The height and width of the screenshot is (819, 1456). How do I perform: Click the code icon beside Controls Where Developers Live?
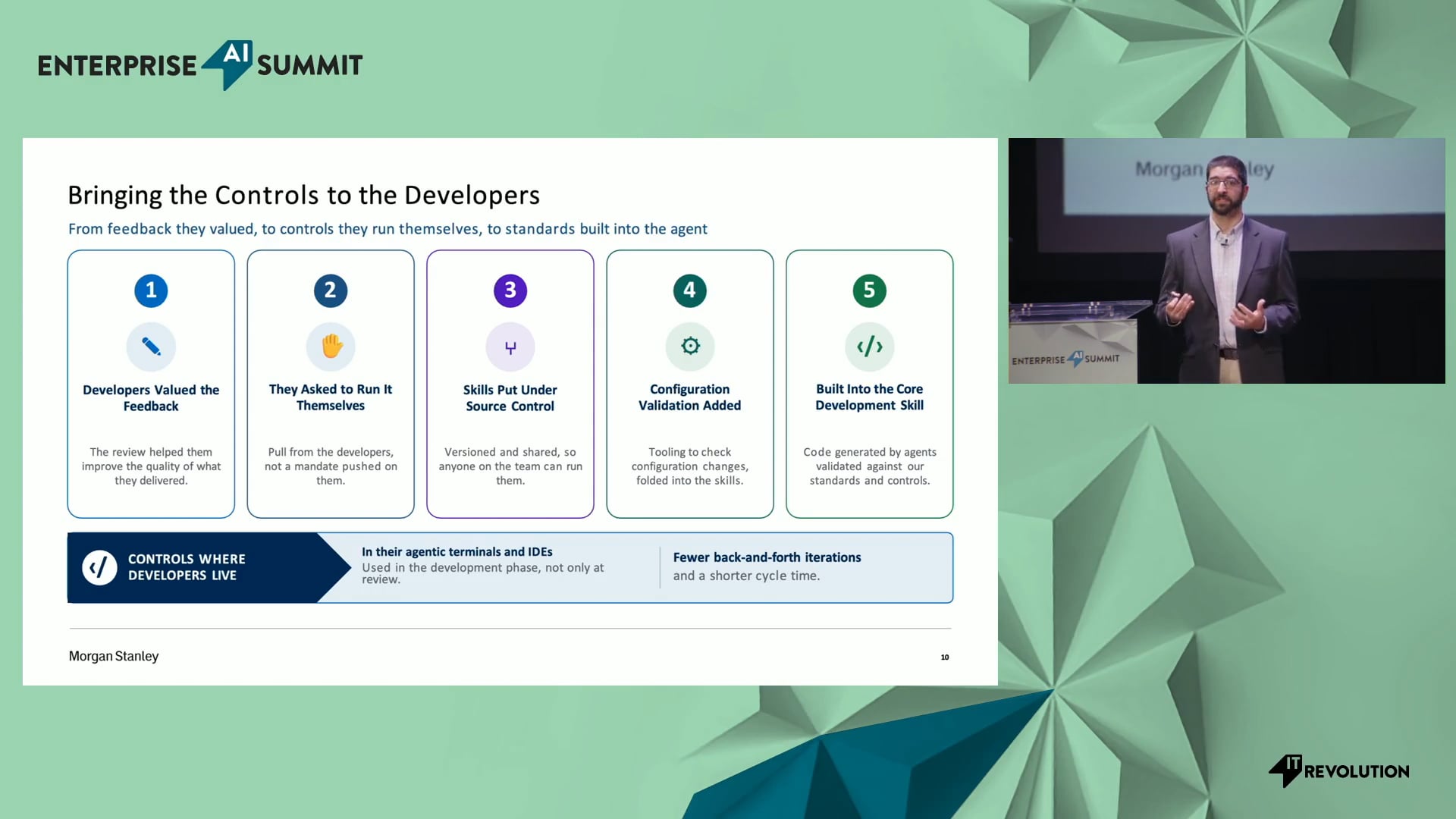99,567
